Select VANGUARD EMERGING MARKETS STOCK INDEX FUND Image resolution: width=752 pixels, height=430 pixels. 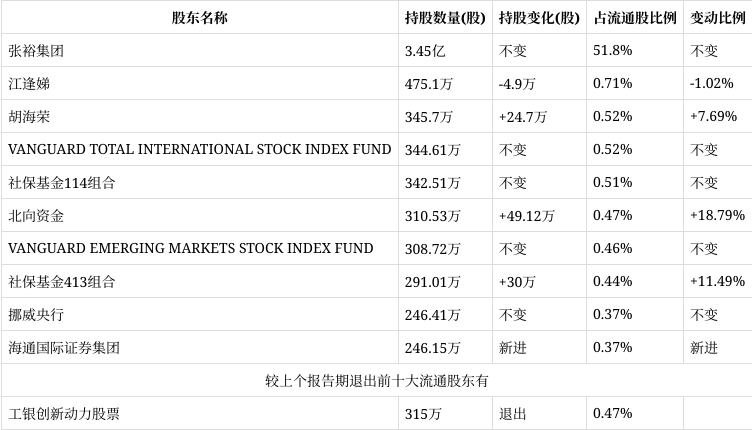(x=190, y=249)
